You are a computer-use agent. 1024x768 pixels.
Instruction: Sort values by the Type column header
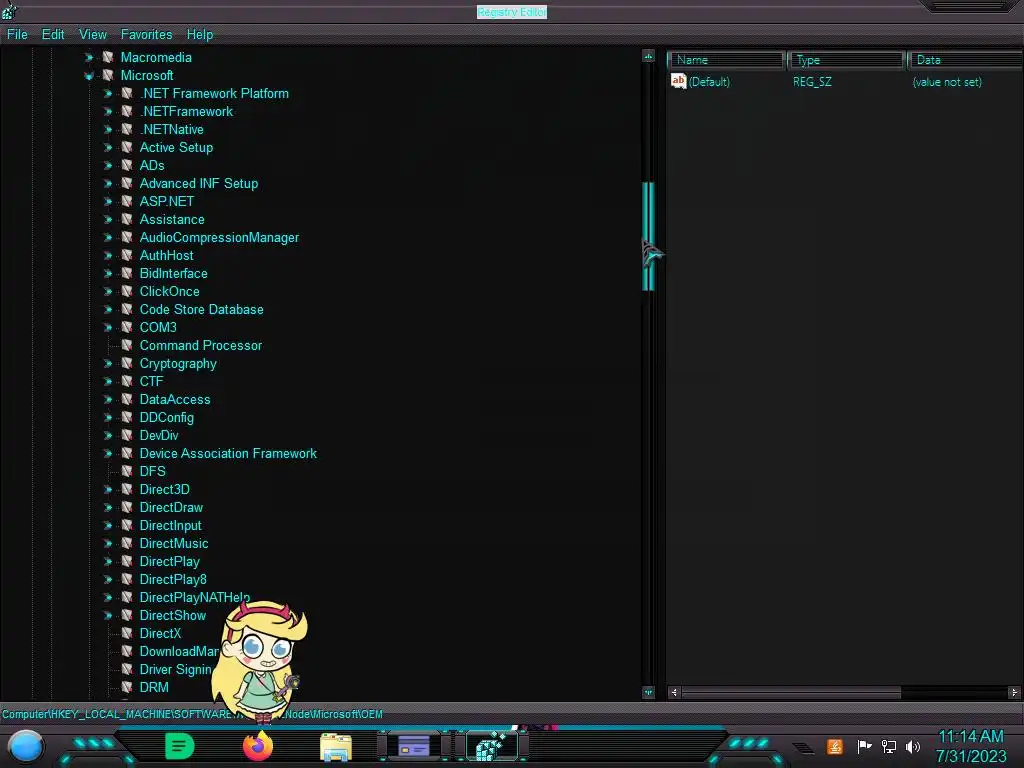pos(846,60)
